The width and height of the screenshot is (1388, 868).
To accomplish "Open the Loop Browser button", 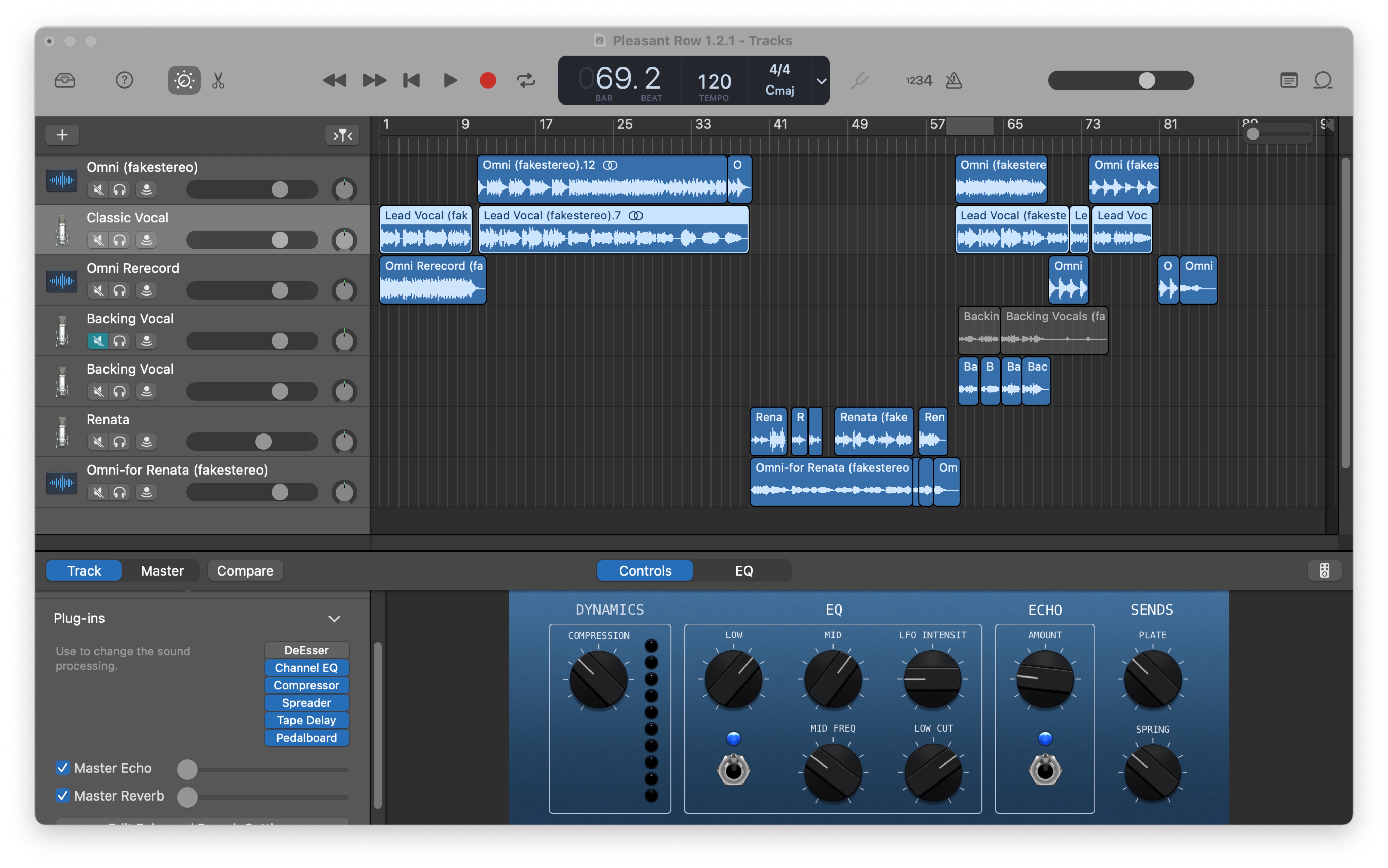I will click(1323, 80).
